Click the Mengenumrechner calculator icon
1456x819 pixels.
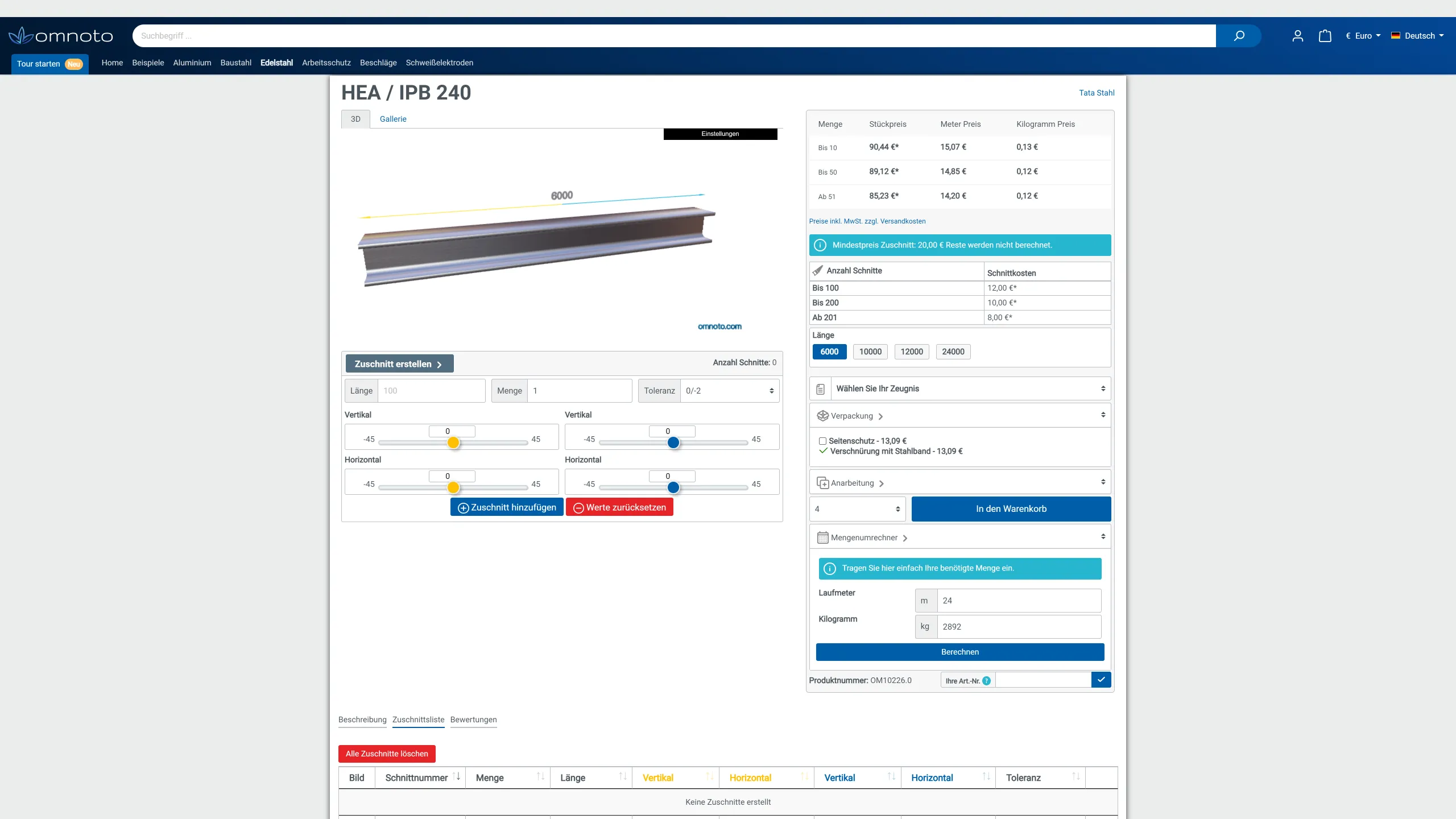pos(822,537)
